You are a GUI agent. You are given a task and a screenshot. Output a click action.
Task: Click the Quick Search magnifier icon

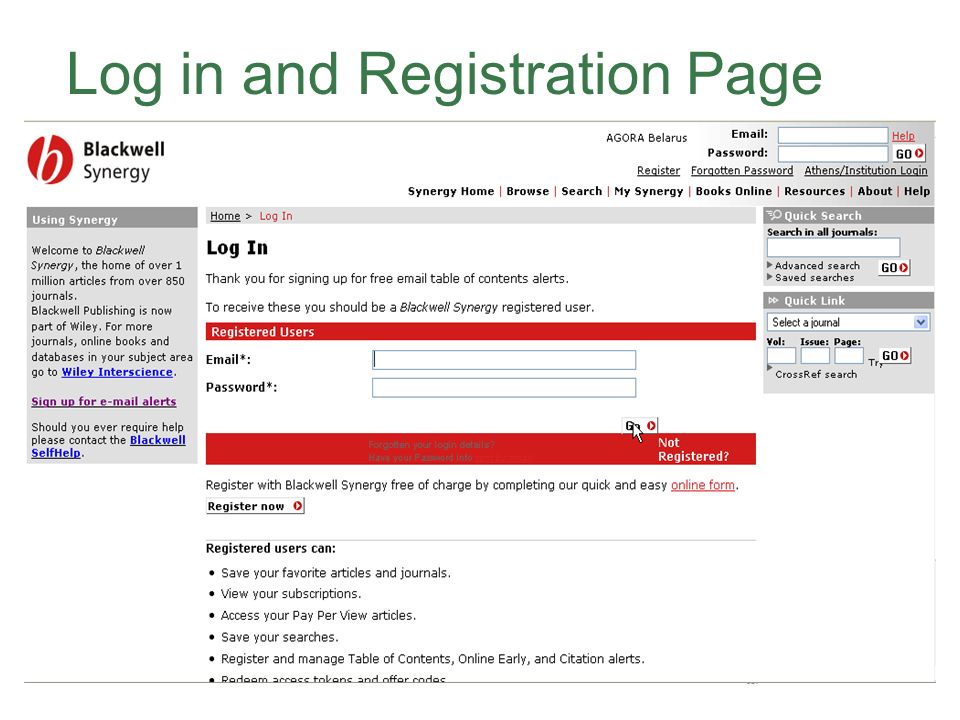click(x=774, y=215)
